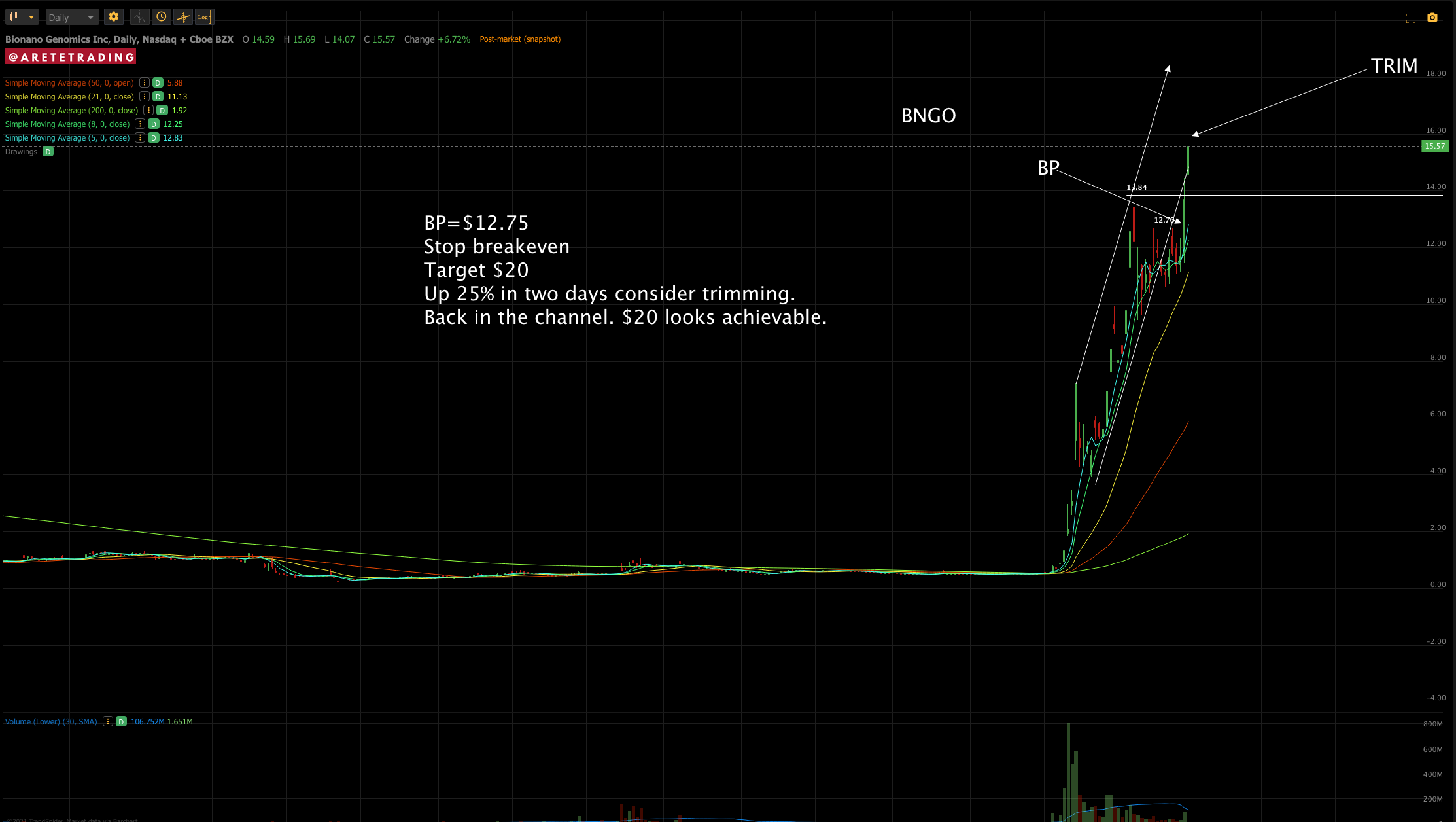Click the SMA 5.88 value readout
The width and height of the screenshot is (1456, 822).
coord(175,83)
